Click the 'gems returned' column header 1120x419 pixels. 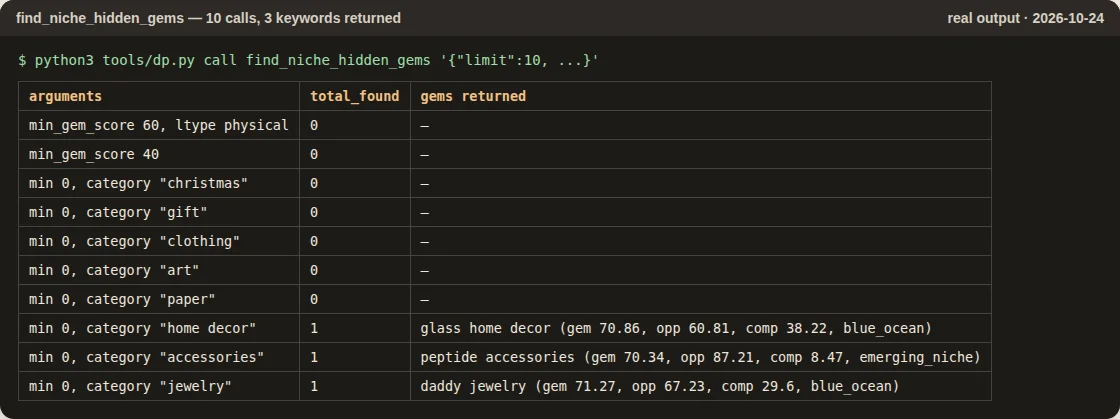[x=701, y=96]
